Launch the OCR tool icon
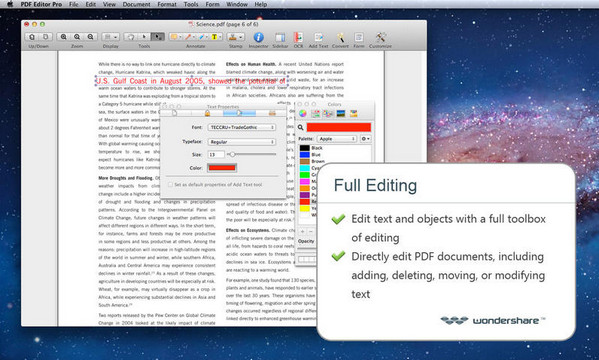 coord(298,37)
